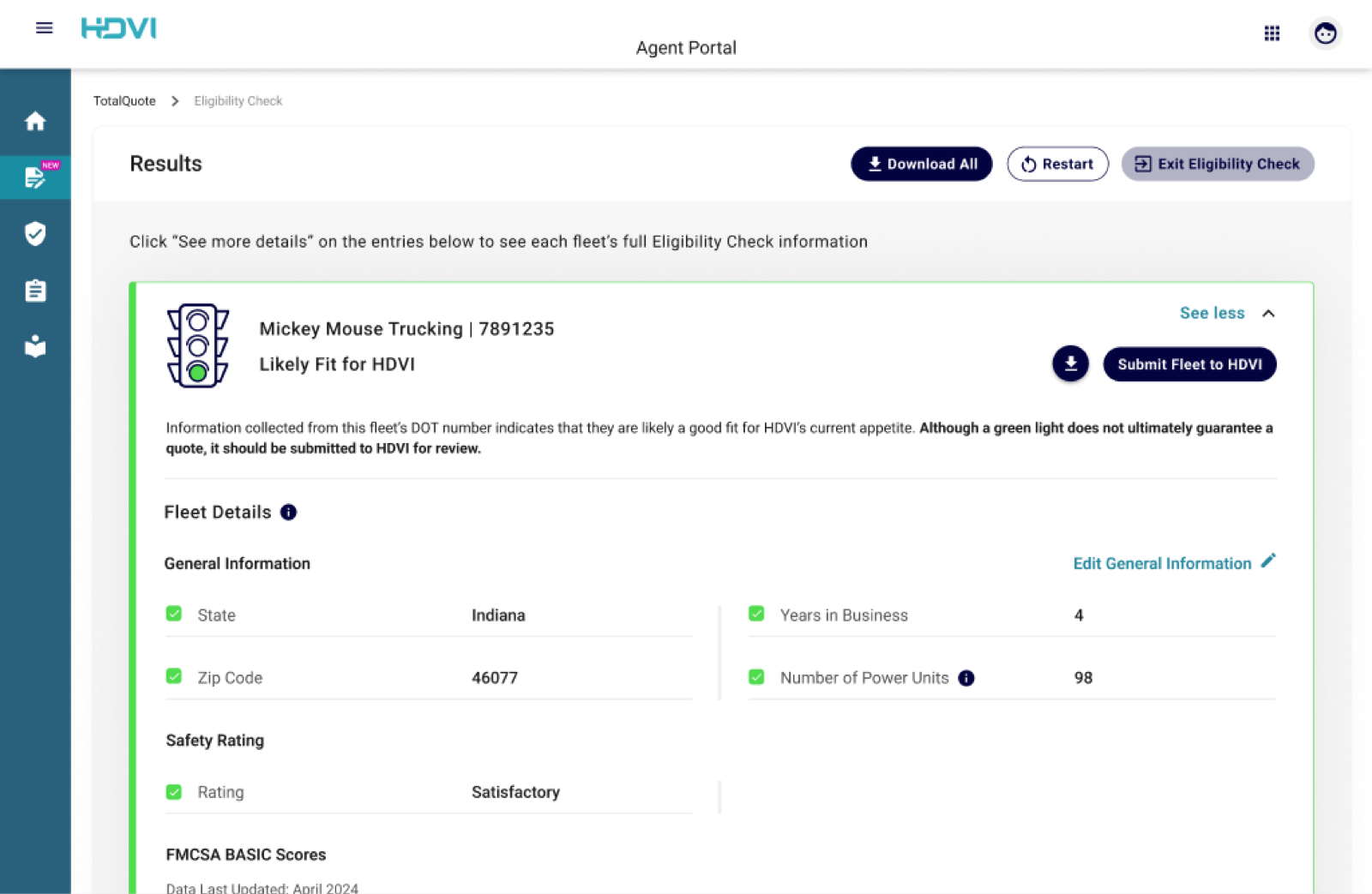This screenshot has width=1372, height=894.
Task: Click the Years in Business checkbox
Action: tap(756, 614)
